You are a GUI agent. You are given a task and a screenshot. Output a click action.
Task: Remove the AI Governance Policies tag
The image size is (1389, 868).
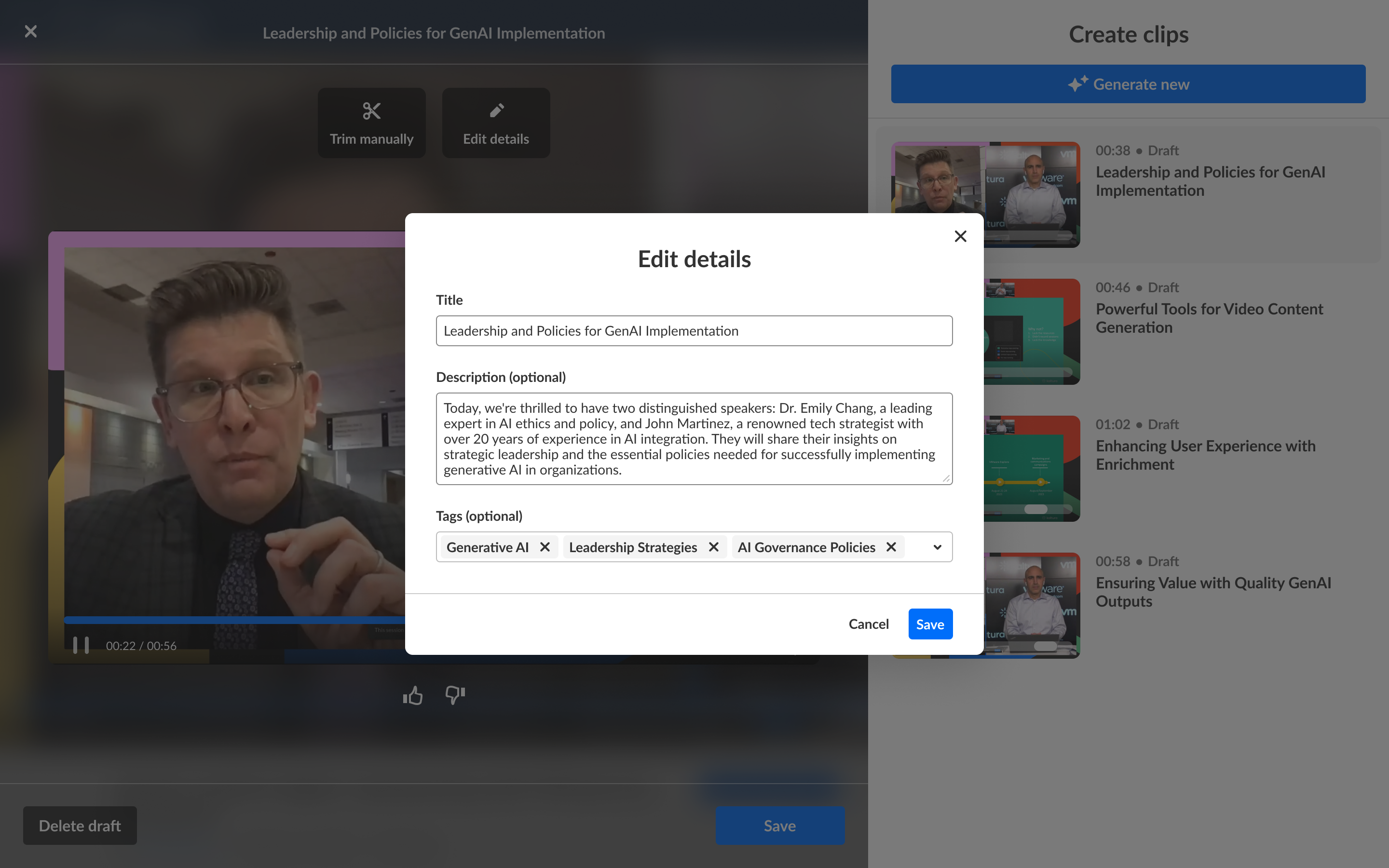pos(891,547)
